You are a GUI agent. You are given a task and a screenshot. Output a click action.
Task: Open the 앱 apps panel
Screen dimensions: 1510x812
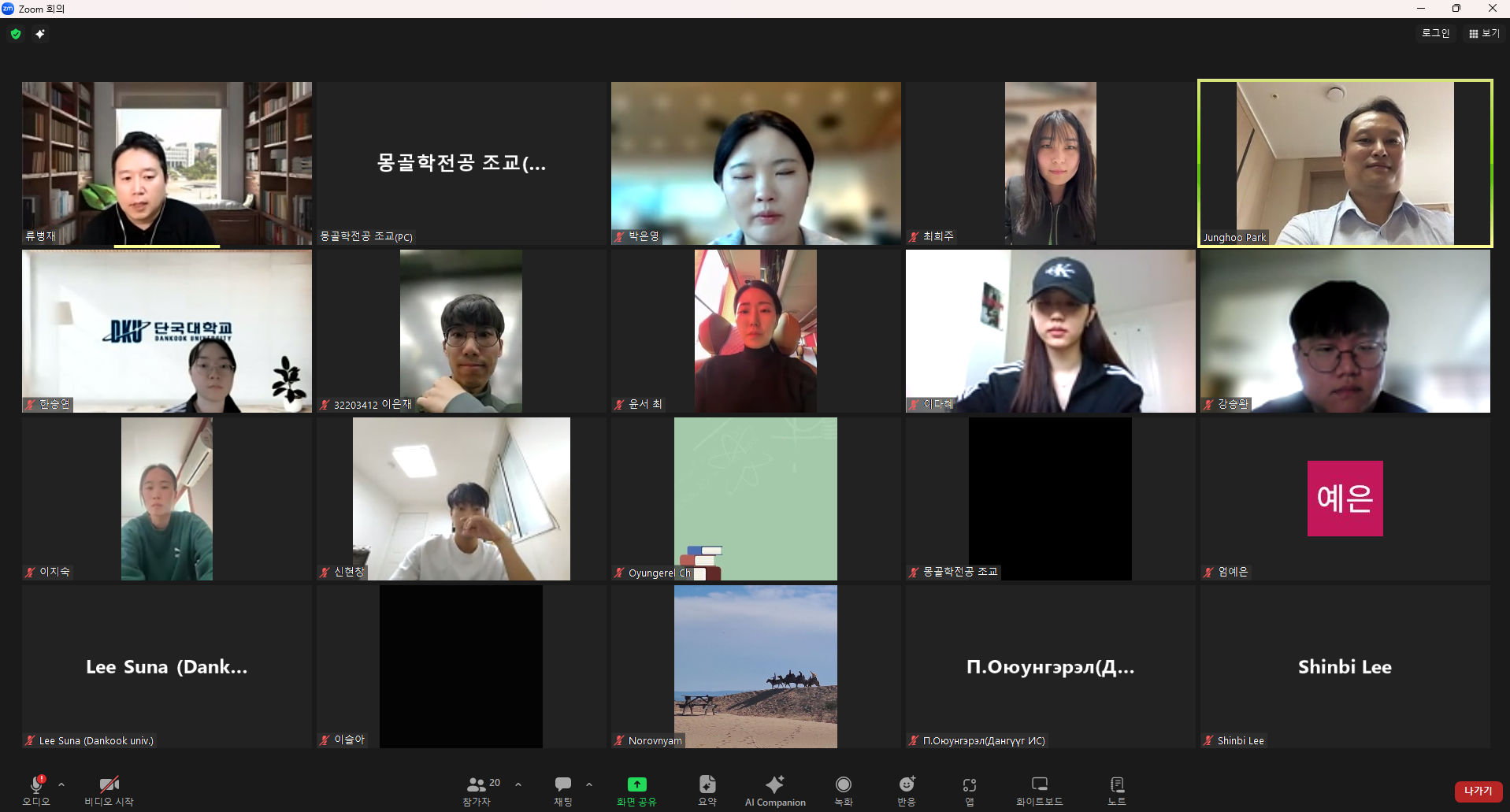969,790
